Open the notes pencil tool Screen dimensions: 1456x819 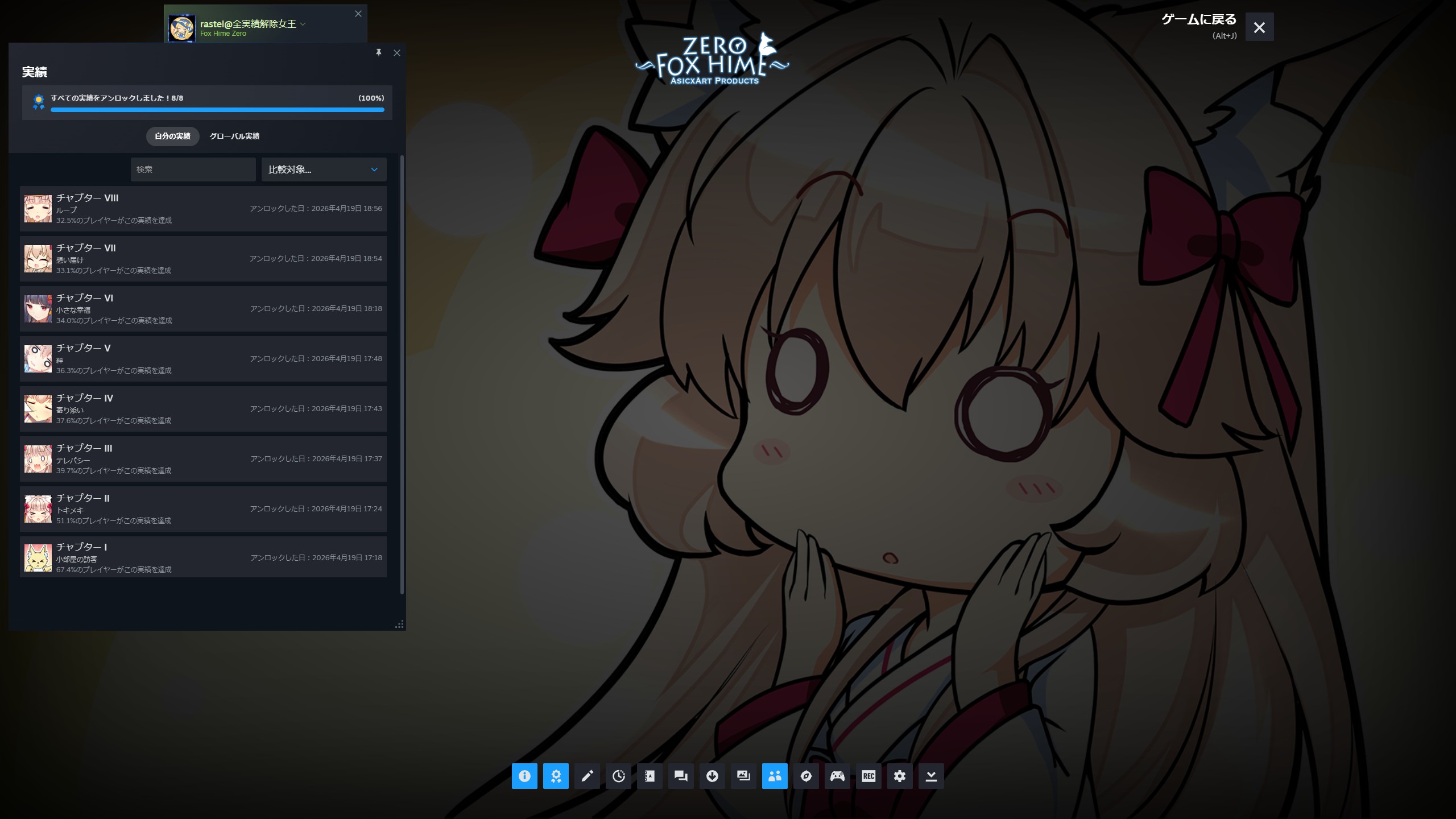click(587, 776)
